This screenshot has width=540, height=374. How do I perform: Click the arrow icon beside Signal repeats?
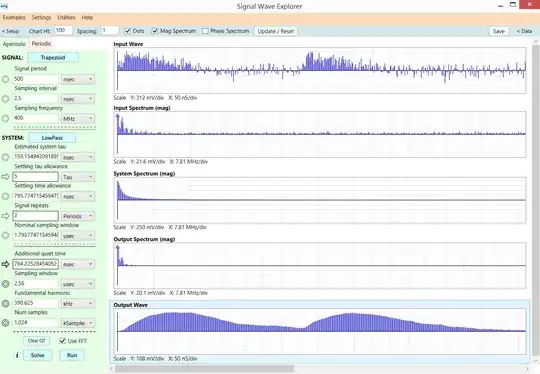click(5, 216)
